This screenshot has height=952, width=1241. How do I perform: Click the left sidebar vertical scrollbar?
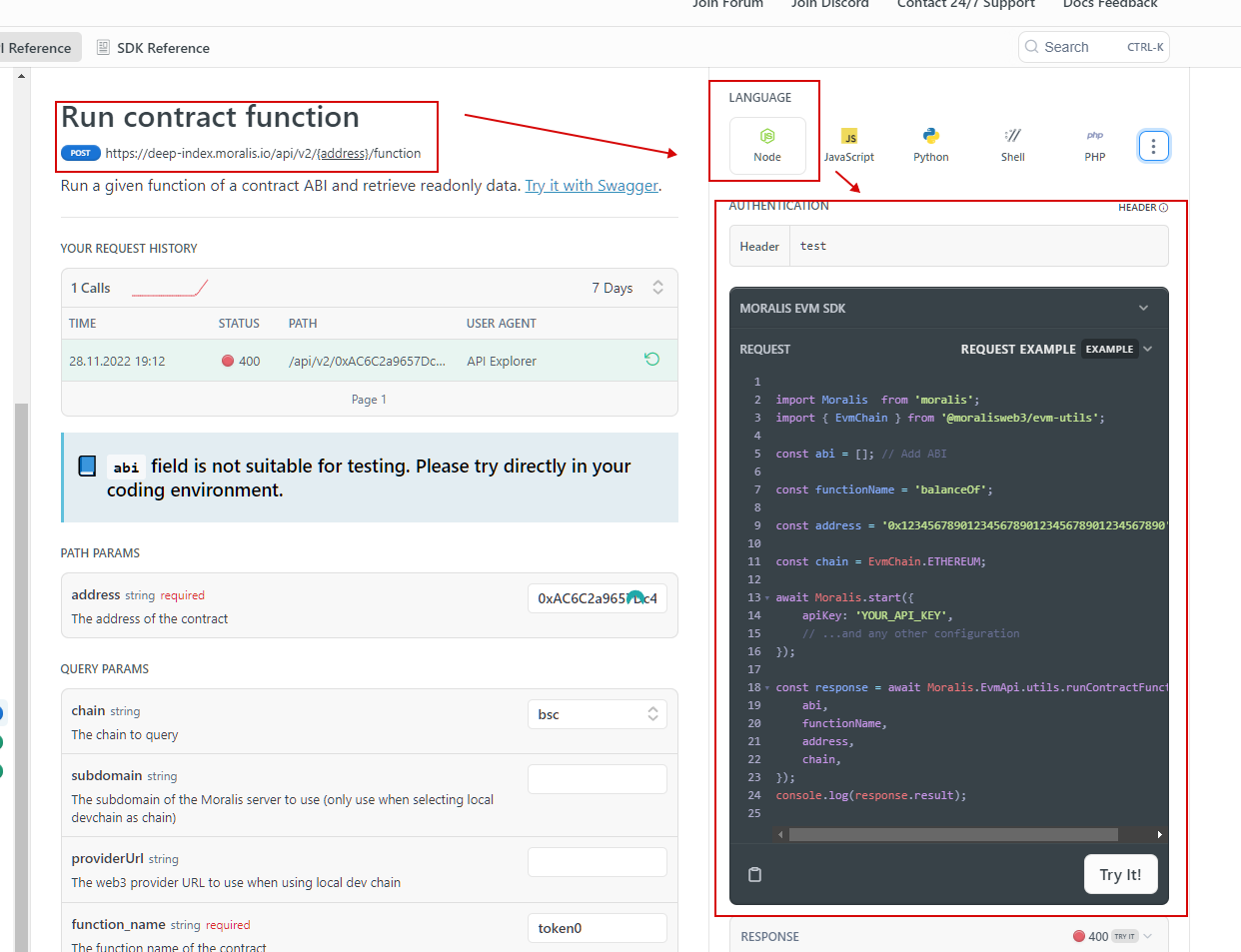[21, 677]
